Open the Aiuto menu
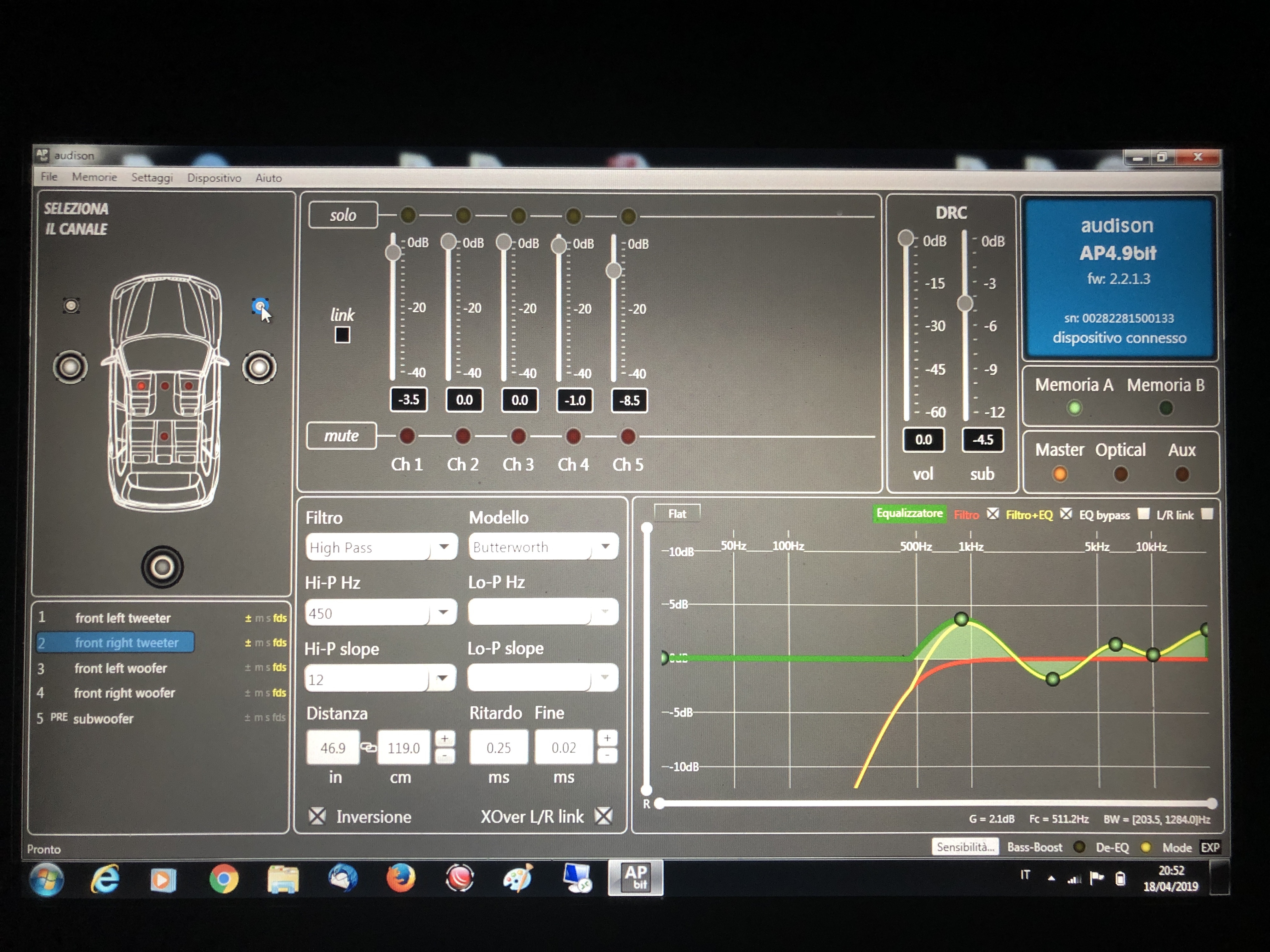Image resolution: width=1270 pixels, height=952 pixels. tap(269, 178)
